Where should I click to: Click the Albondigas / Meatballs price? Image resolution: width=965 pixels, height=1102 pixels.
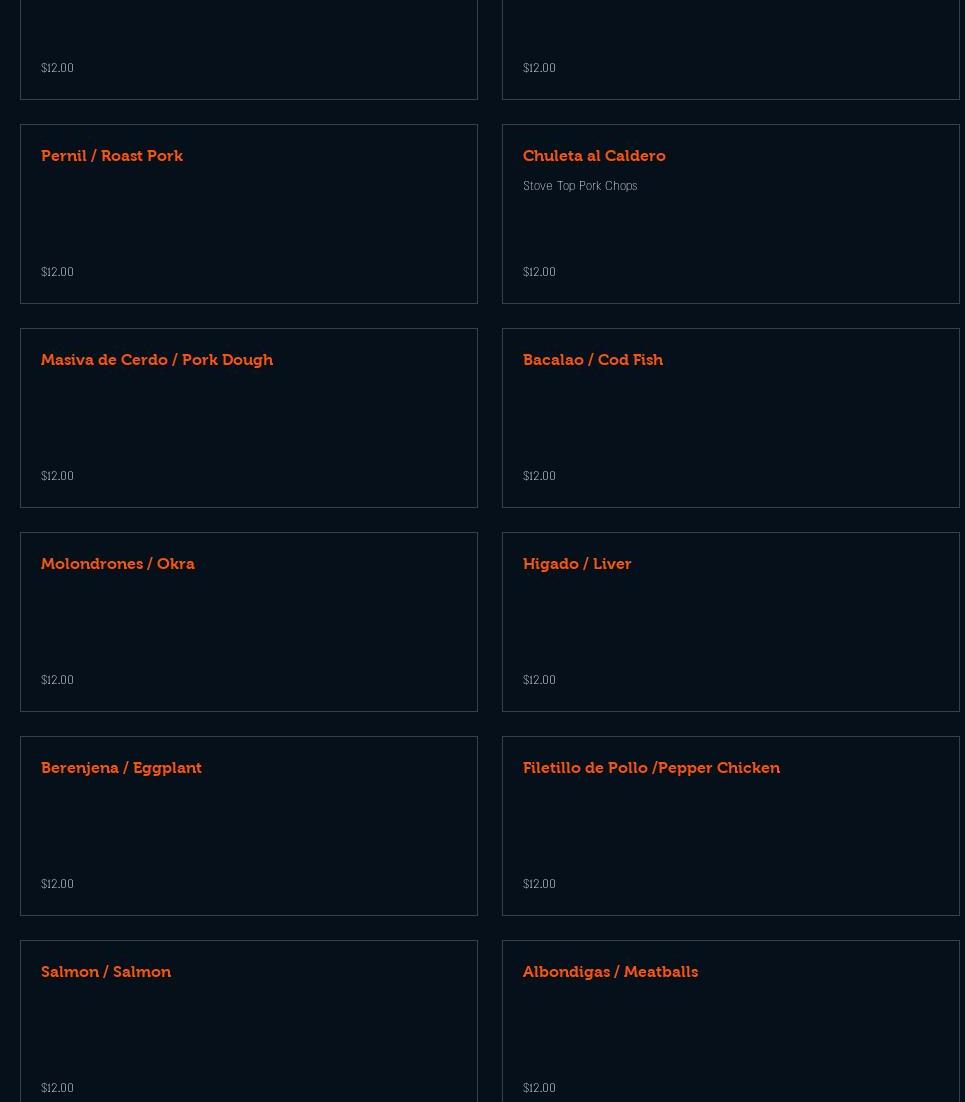[x=539, y=1088]
